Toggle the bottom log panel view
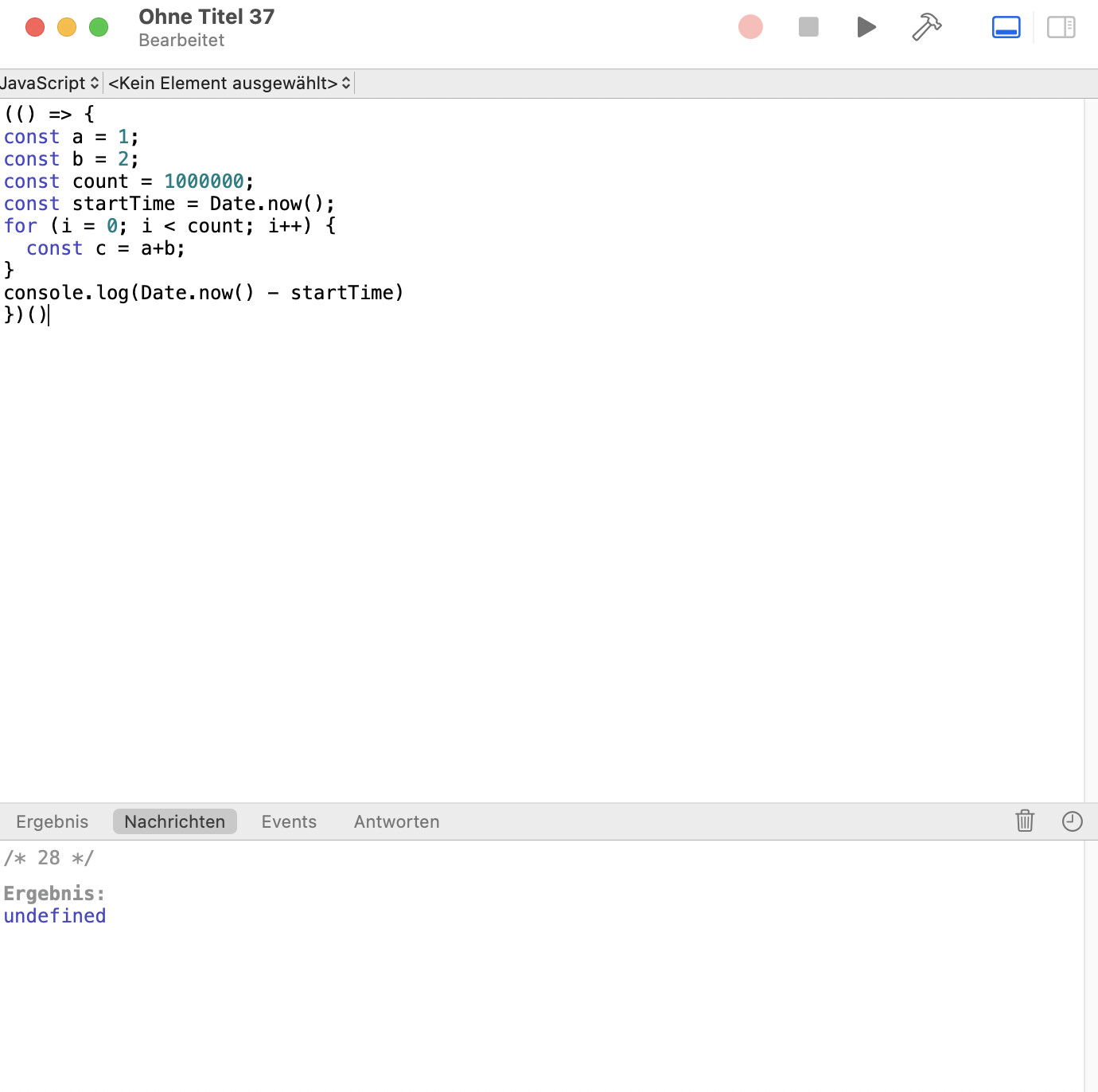1098x1092 pixels. 1006,27
